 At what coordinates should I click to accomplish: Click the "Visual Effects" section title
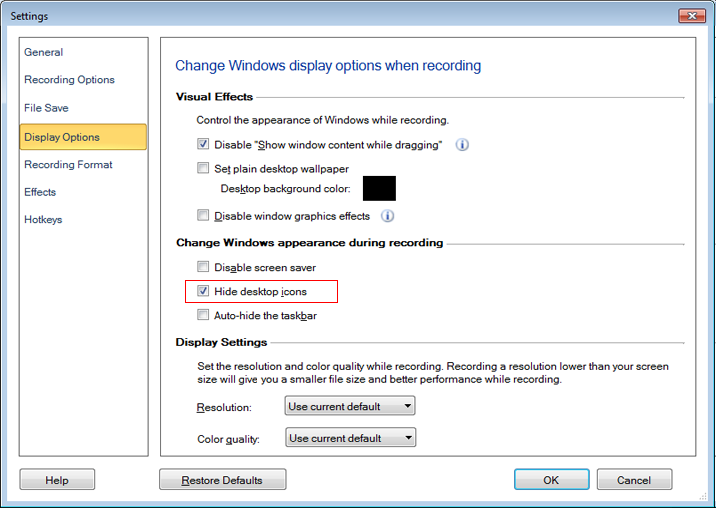pos(214,97)
